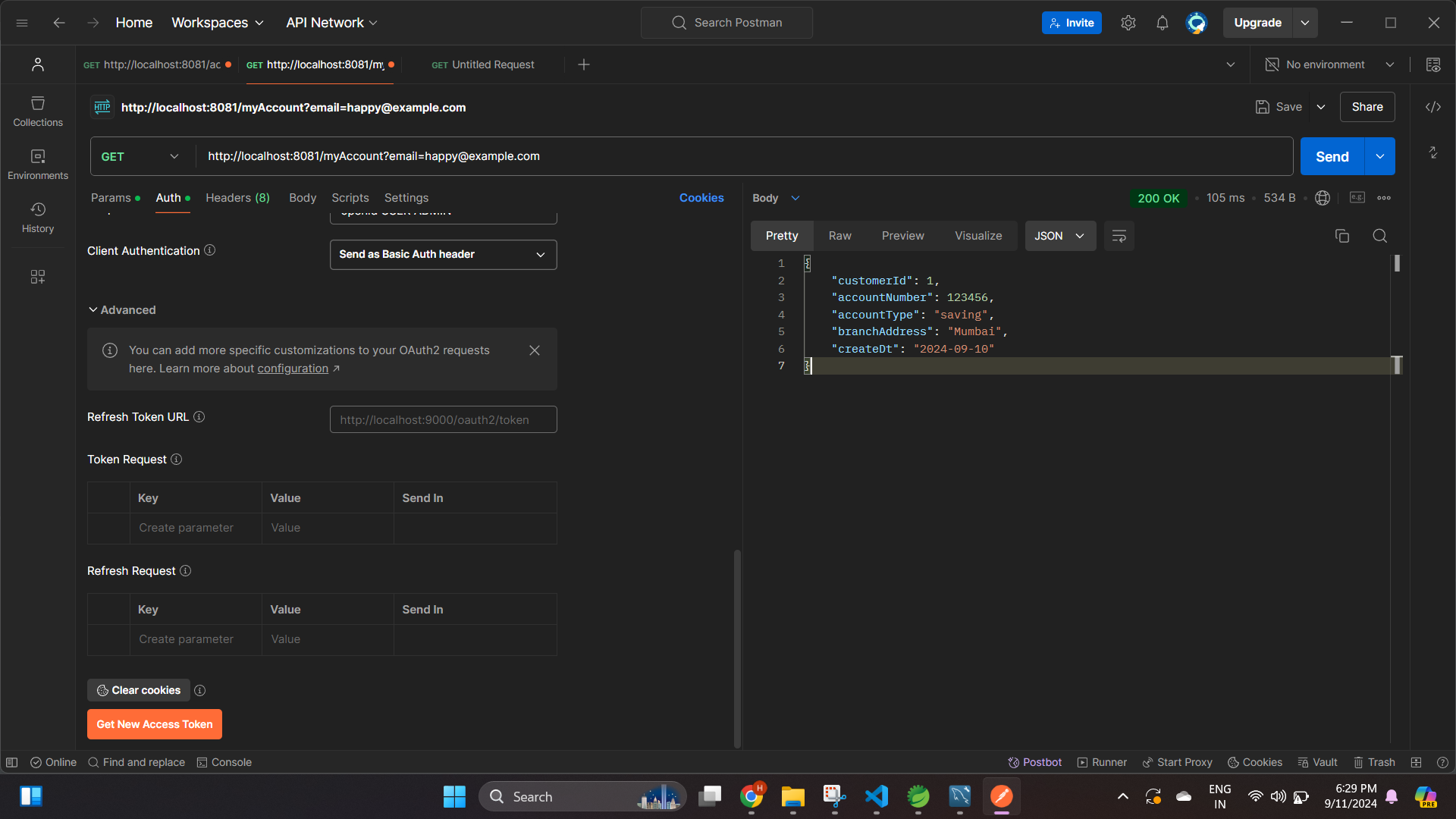Open the response Body dropdown

pyautogui.click(x=777, y=198)
